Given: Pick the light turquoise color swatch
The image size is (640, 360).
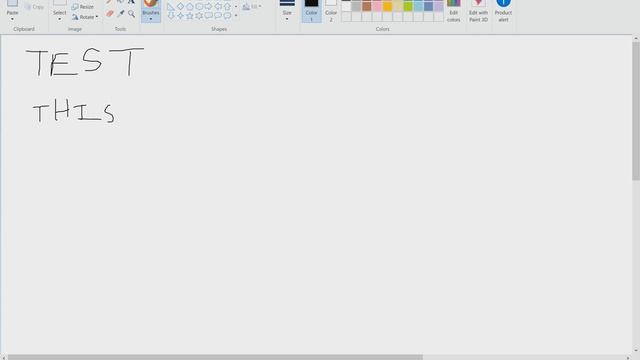Looking at the screenshot, I should [418, 7].
